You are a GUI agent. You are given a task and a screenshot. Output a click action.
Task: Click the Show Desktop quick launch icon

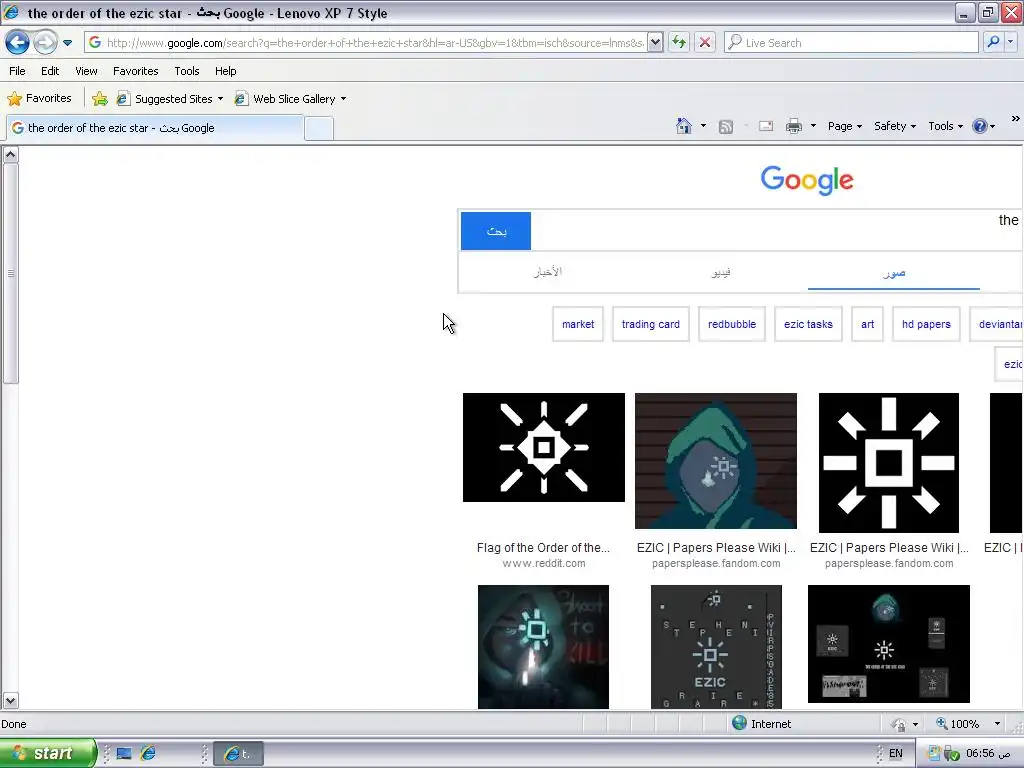point(124,754)
